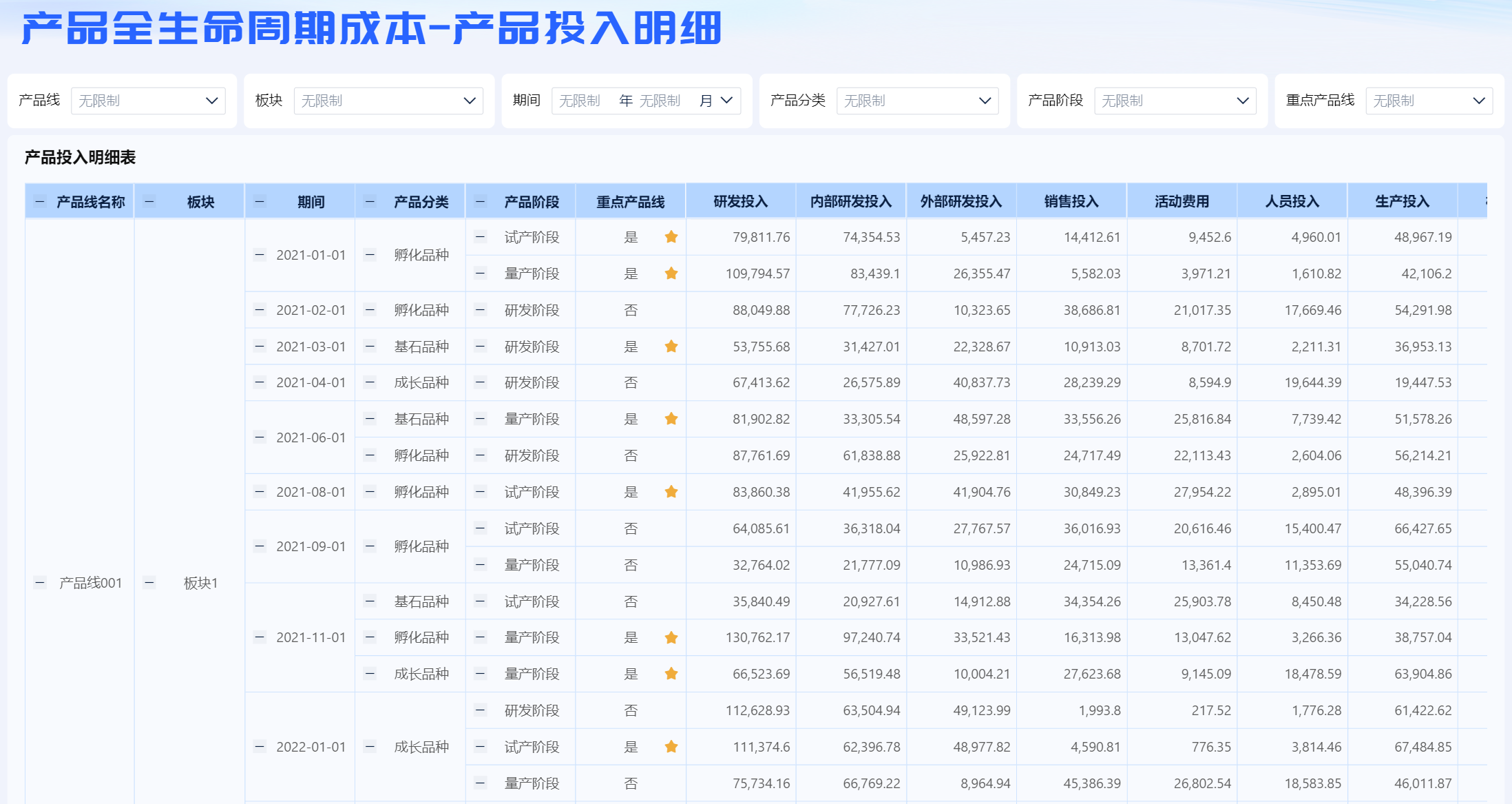Screen dimensions: 1512x804
Task: Click the cell value 38,686.81
Action: pos(1092,310)
